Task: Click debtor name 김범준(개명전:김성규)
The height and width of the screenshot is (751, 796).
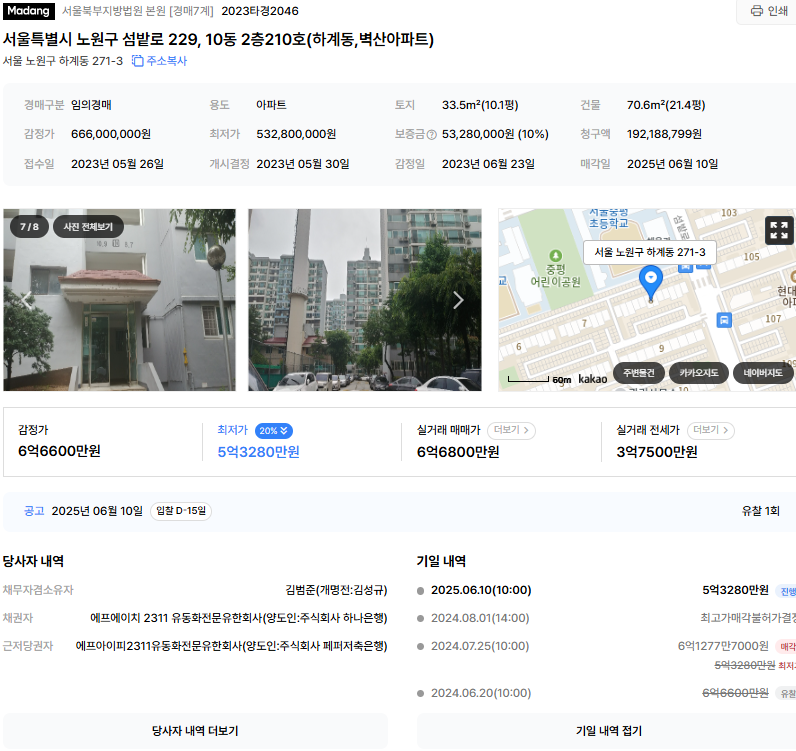Action: (x=336, y=590)
